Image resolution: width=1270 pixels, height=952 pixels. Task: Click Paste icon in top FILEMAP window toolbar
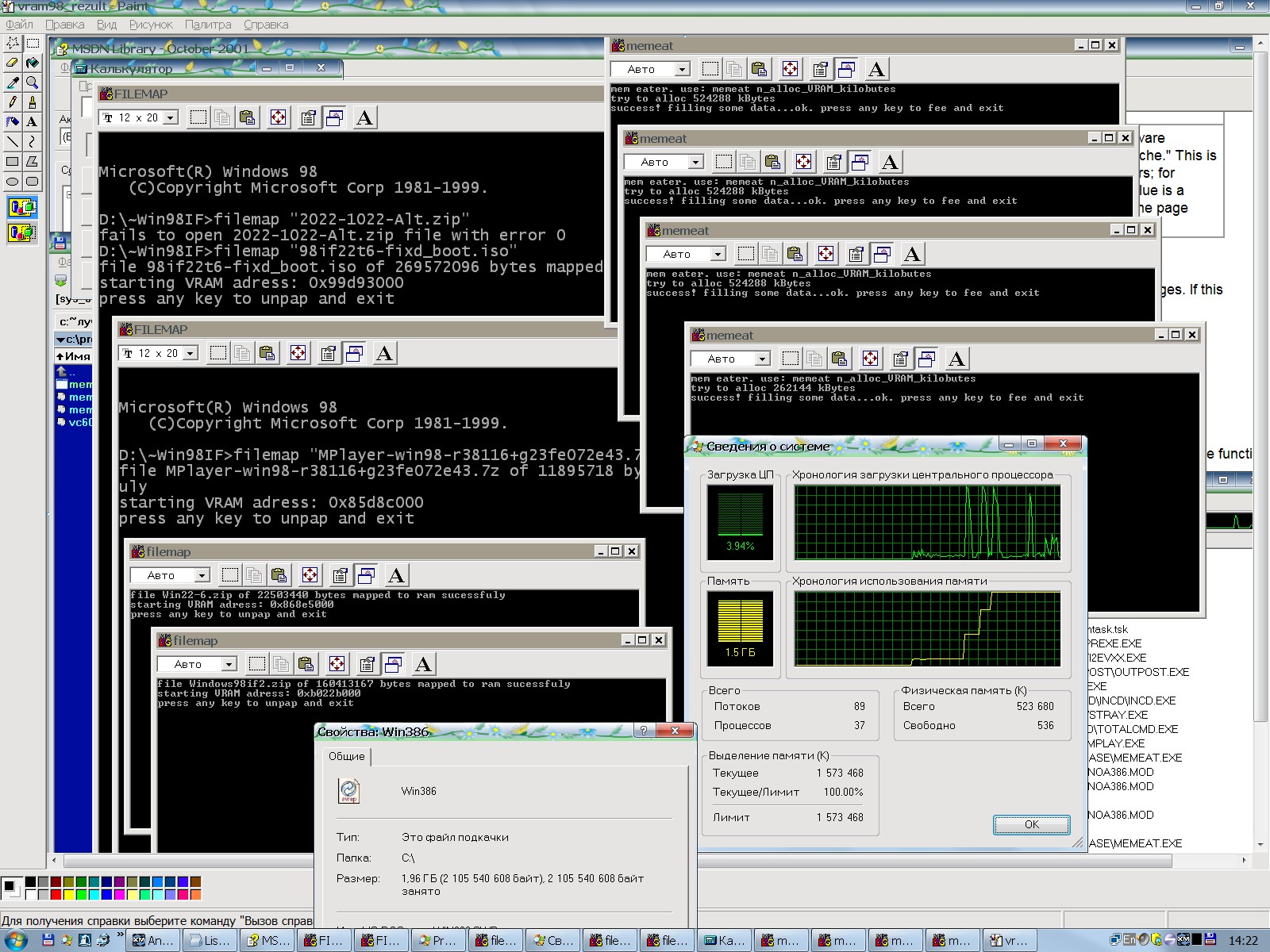click(x=248, y=117)
